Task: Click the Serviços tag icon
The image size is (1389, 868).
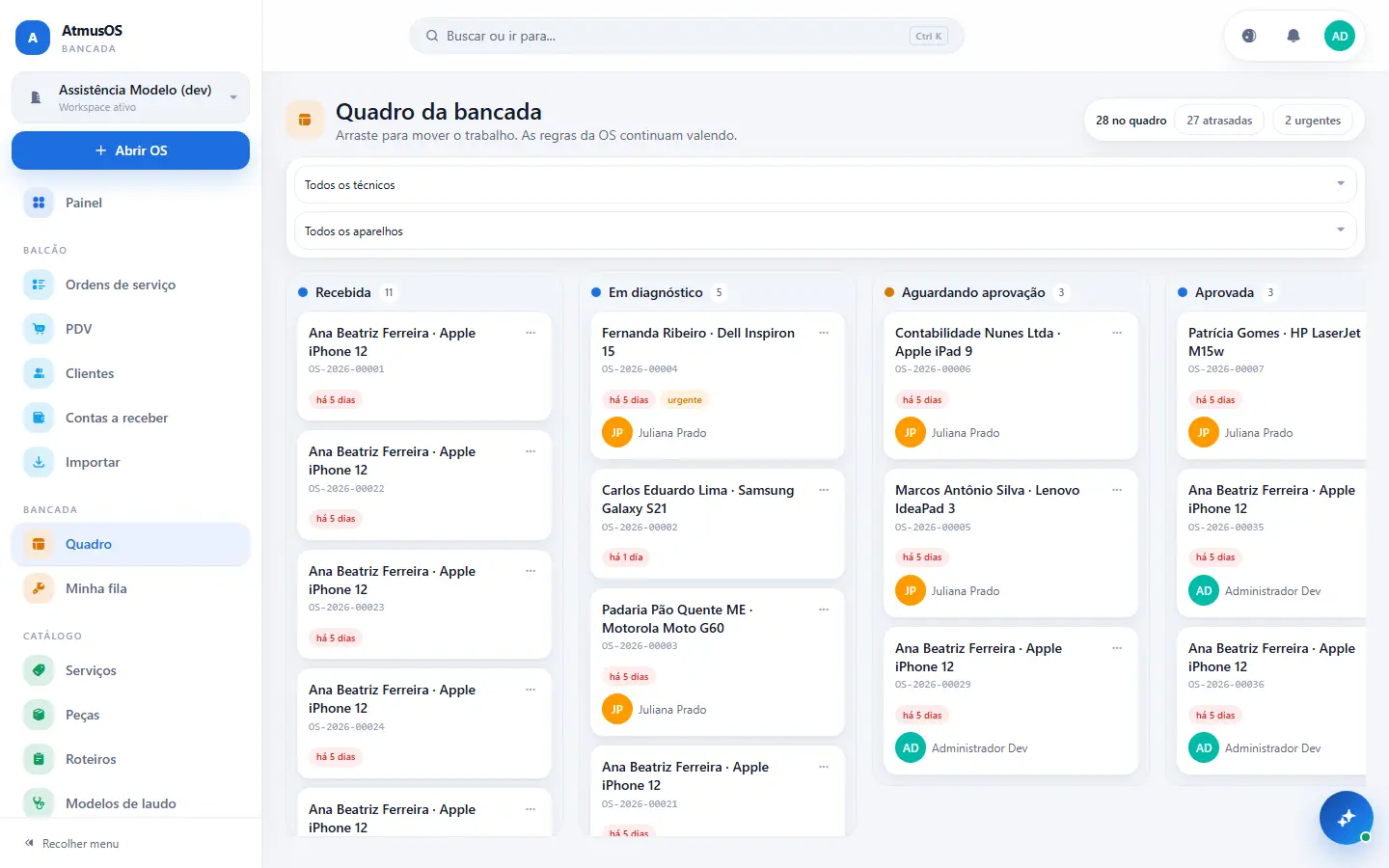Action: [x=39, y=670]
